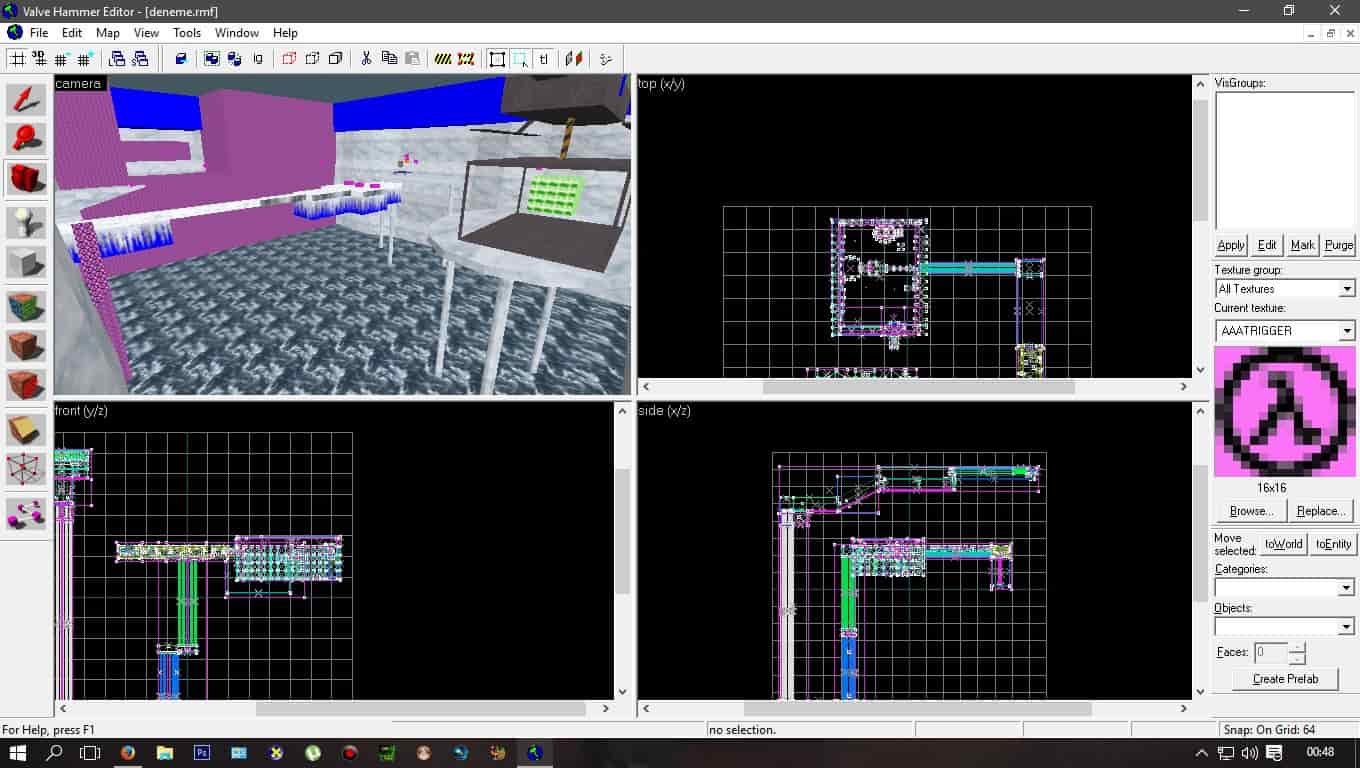The image size is (1360, 768).
Task: Open the Texture group dropdown
Action: 1347,289
